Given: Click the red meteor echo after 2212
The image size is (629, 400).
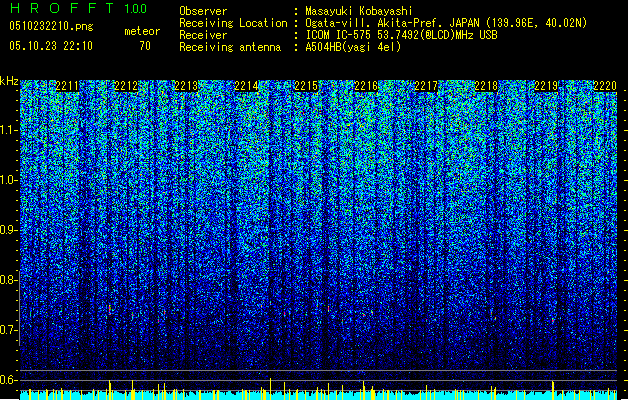Looking at the screenshot, I should [x=164, y=312].
